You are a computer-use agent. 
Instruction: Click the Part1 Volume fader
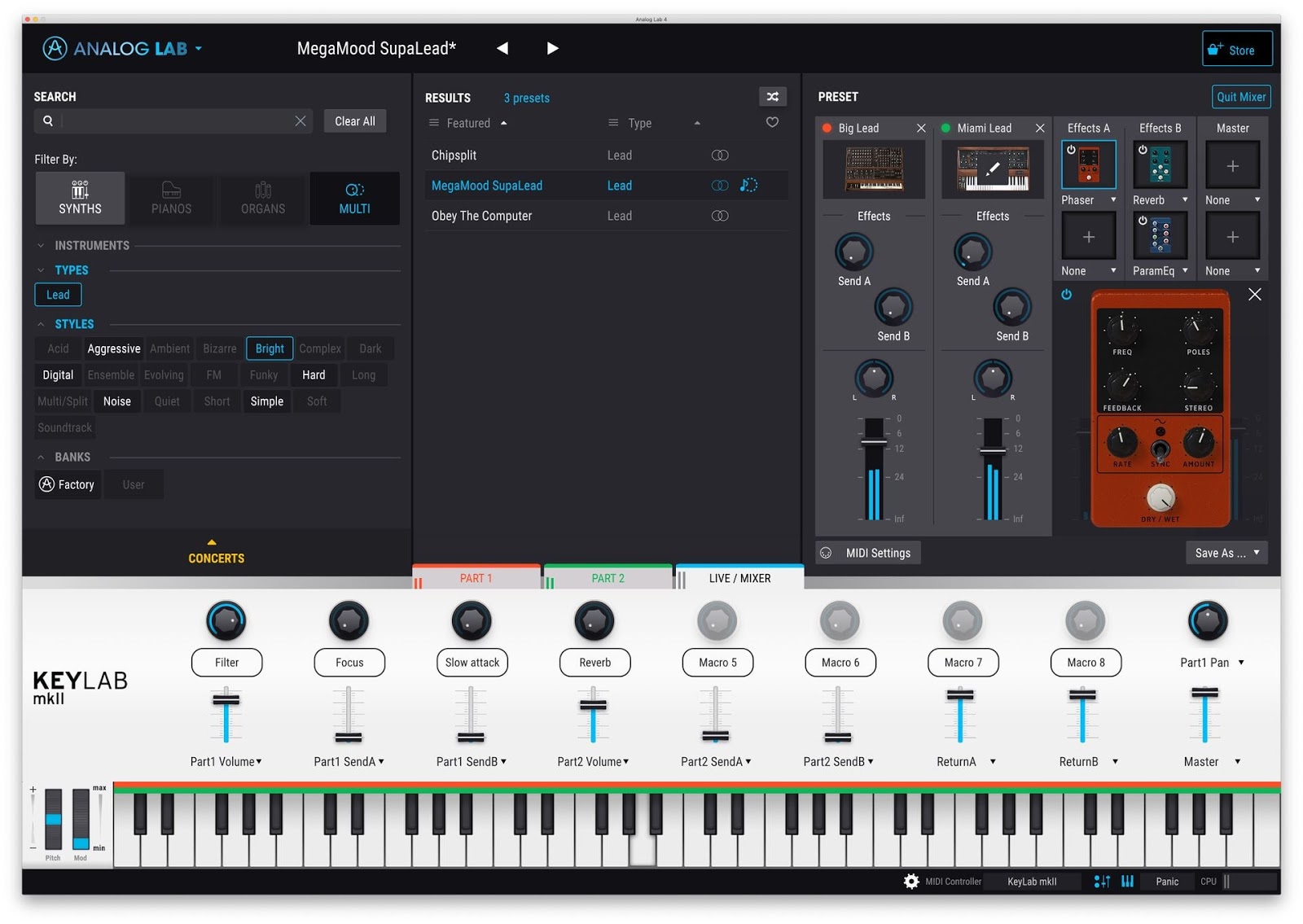coord(226,700)
